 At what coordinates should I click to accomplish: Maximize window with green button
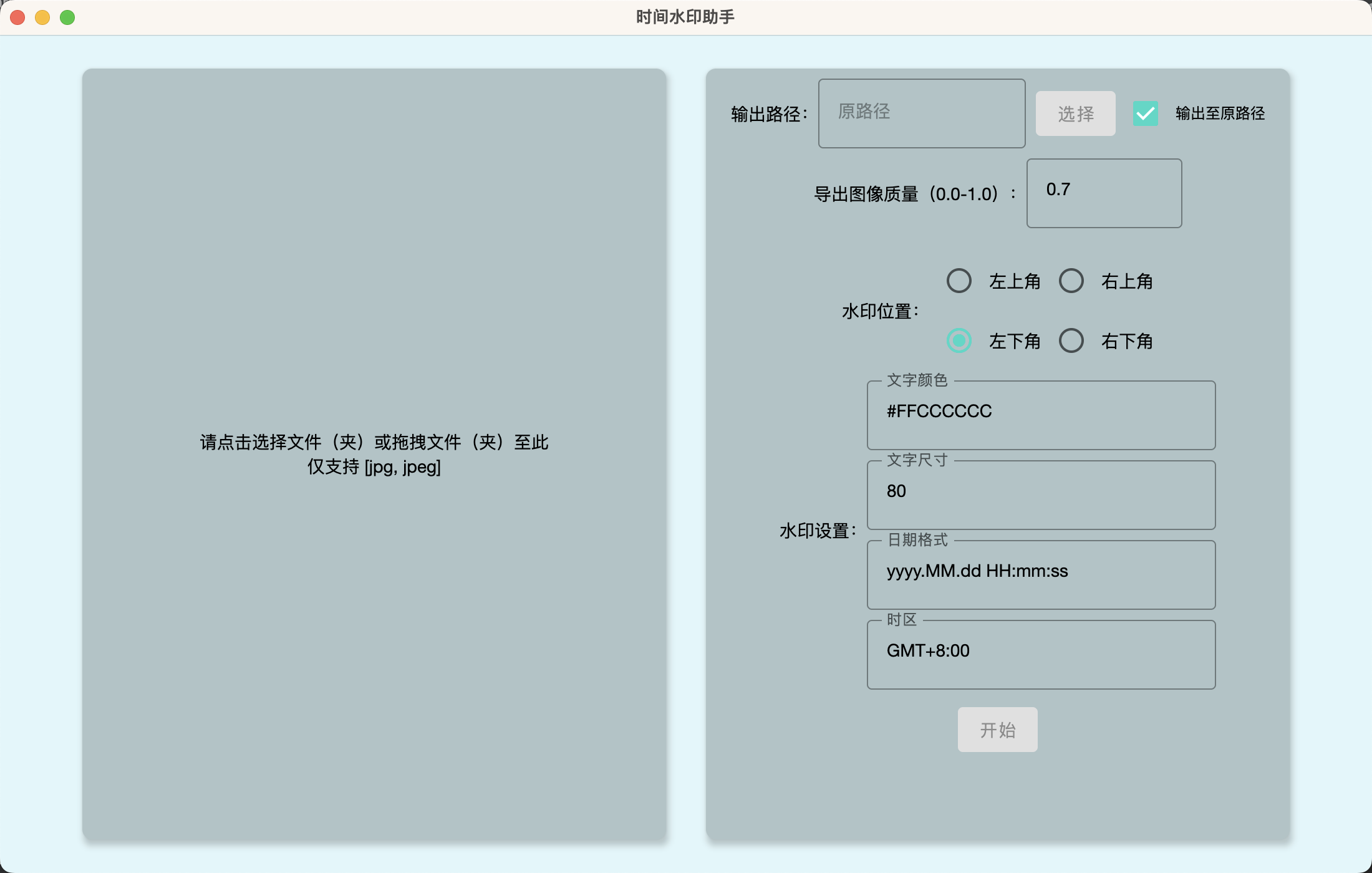[67, 17]
